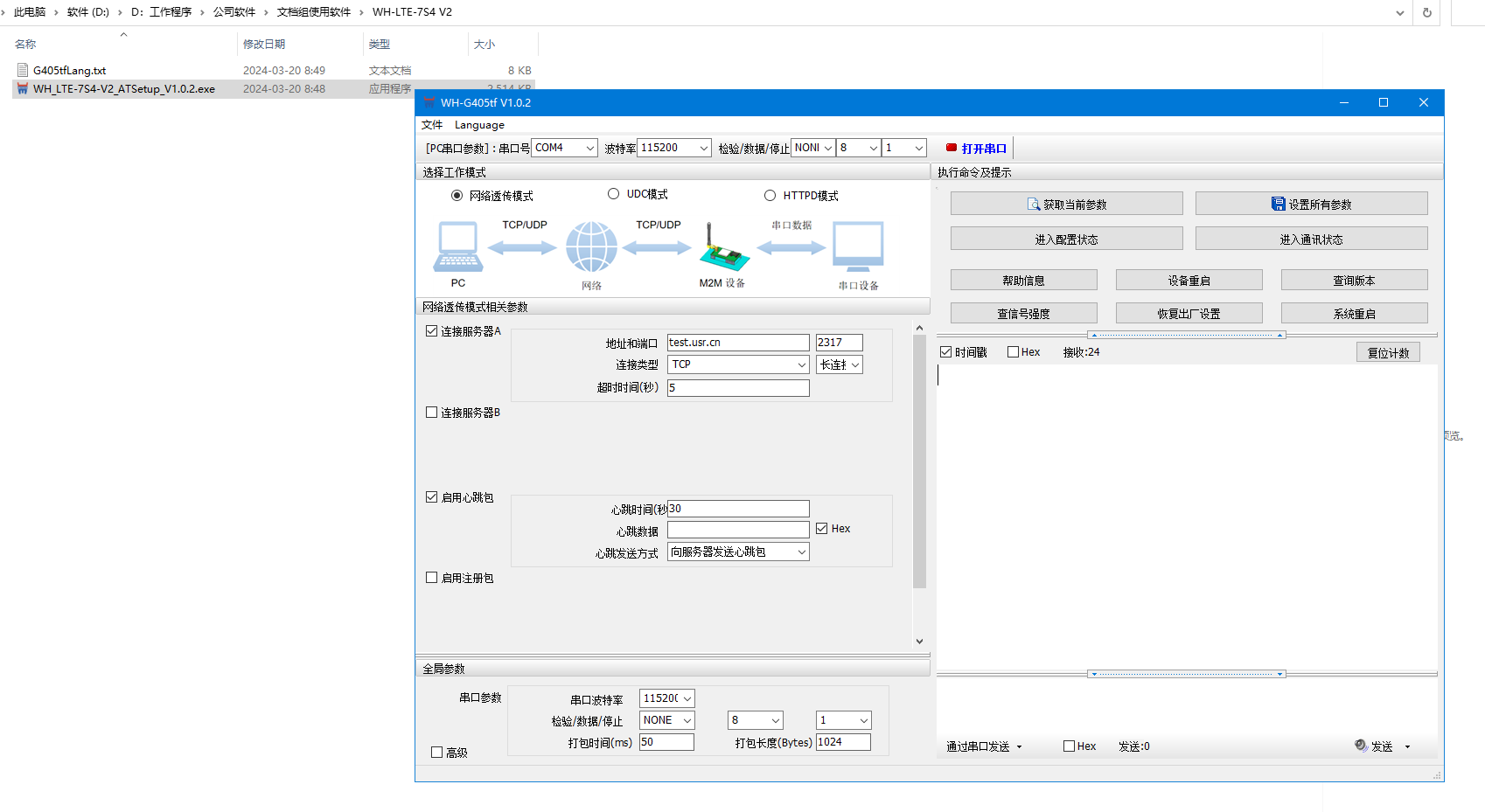Click the PC laptop icon in diagram
1485x812 pixels.
point(457,247)
